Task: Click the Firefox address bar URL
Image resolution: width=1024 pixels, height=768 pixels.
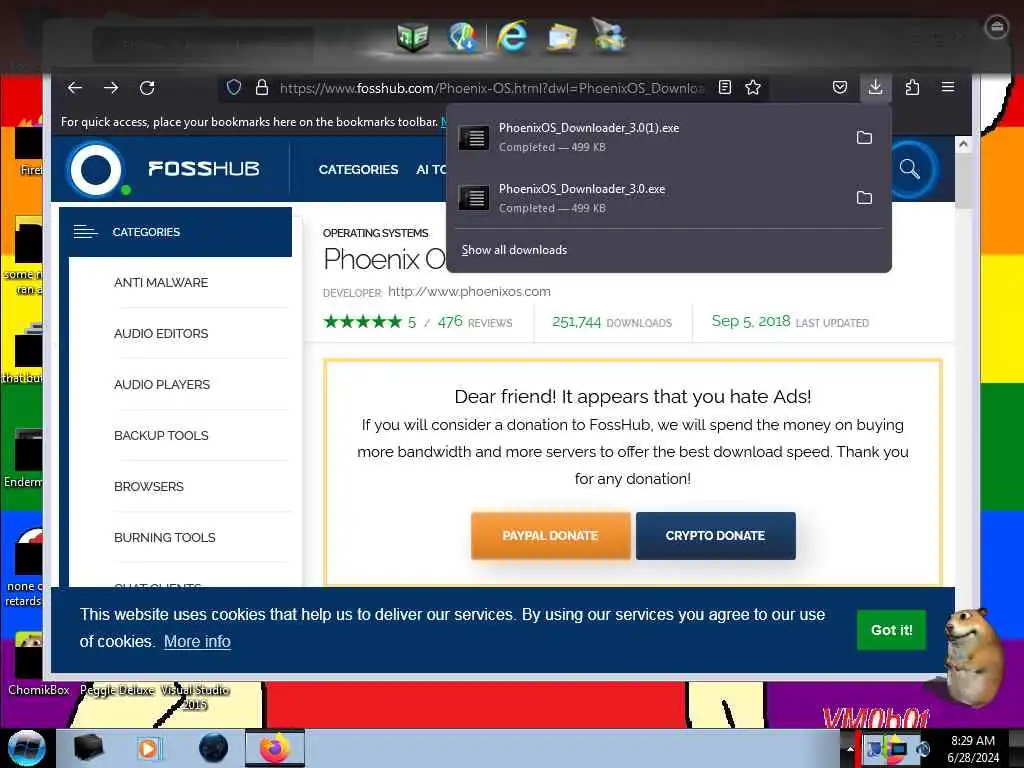Action: tap(492, 88)
